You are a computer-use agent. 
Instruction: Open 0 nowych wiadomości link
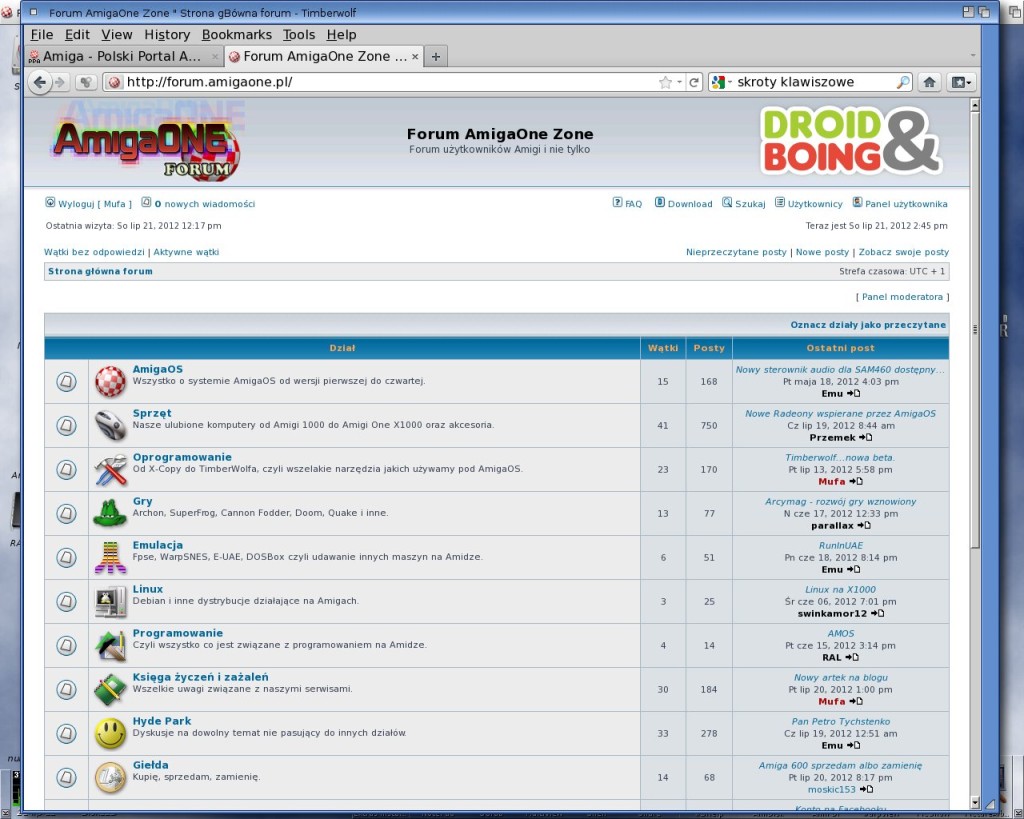coord(204,204)
